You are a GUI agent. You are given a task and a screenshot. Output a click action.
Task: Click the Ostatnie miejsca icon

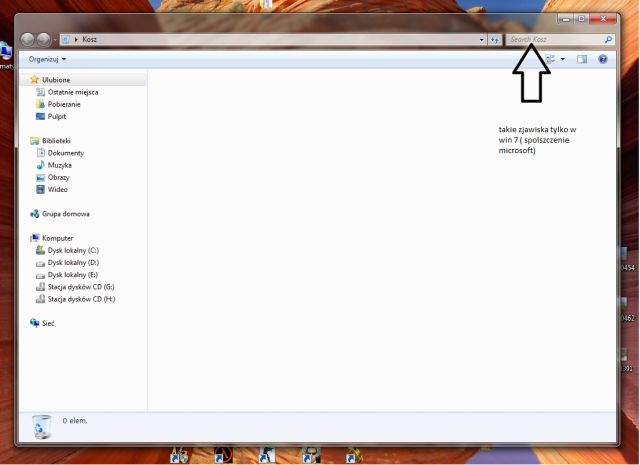tap(40, 92)
